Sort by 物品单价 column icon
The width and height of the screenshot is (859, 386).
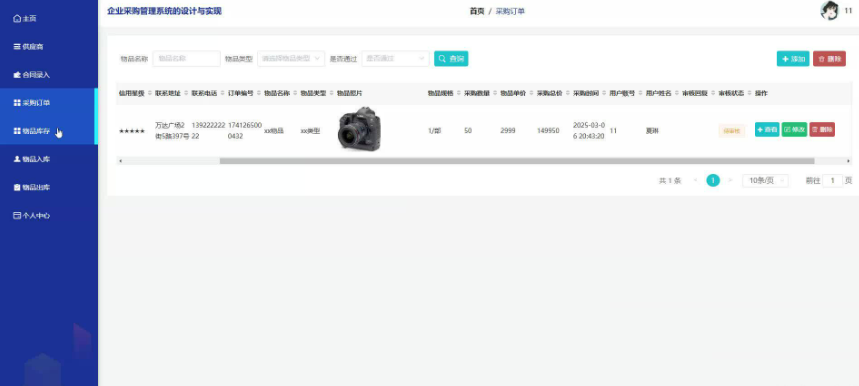531,93
